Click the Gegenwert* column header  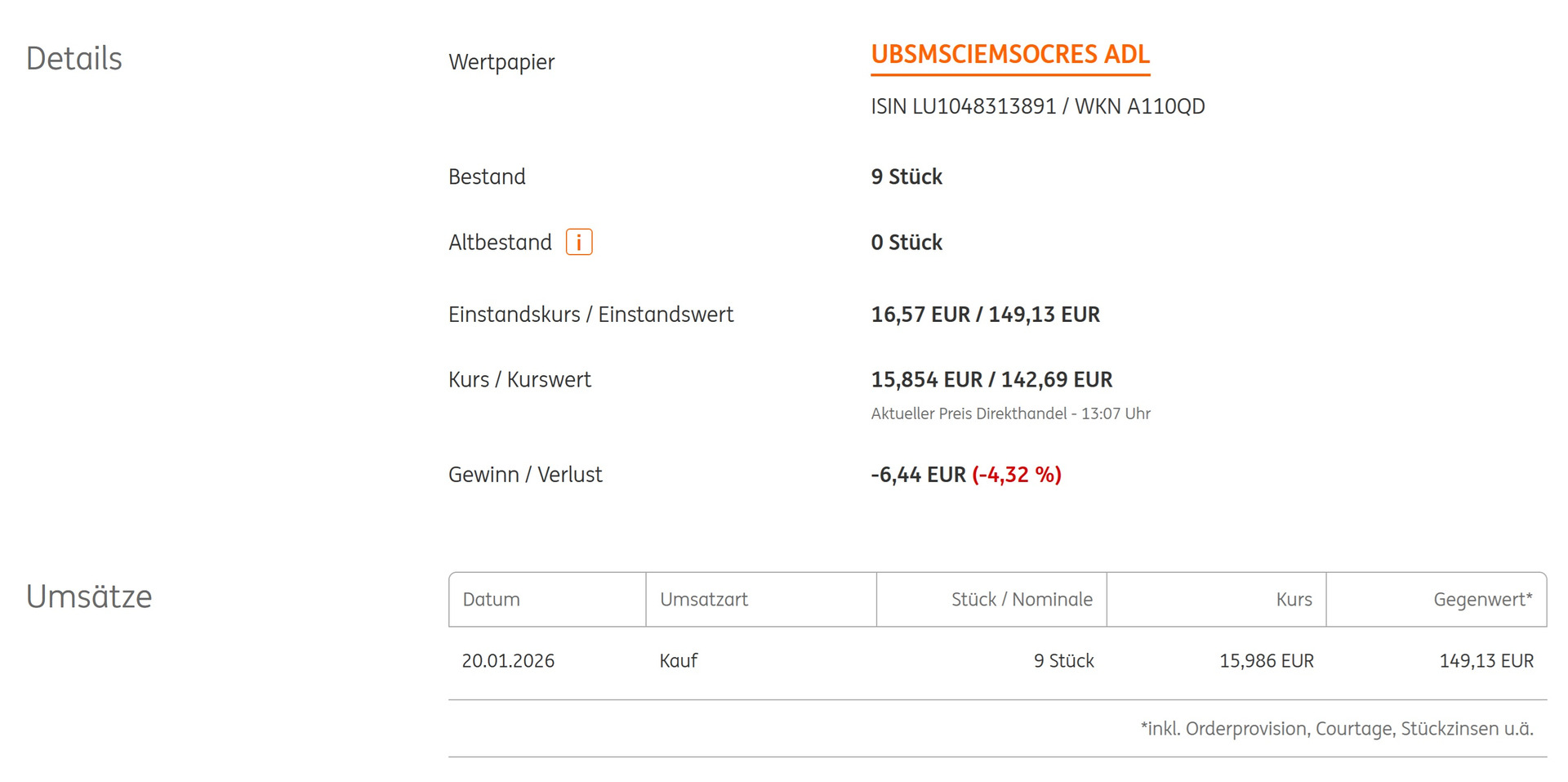point(1482,600)
